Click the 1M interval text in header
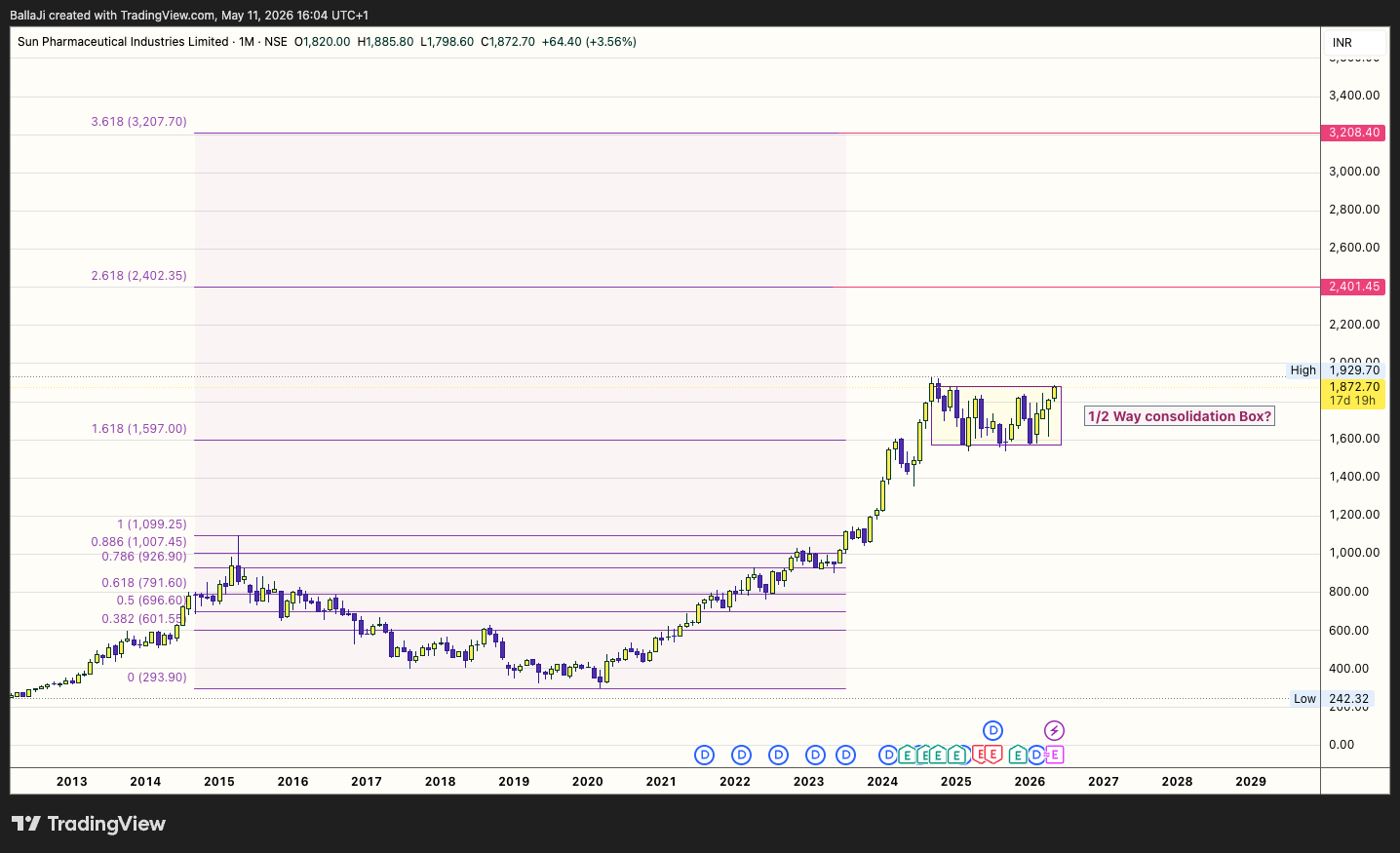The image size is (1400, 853). [247, 42]
